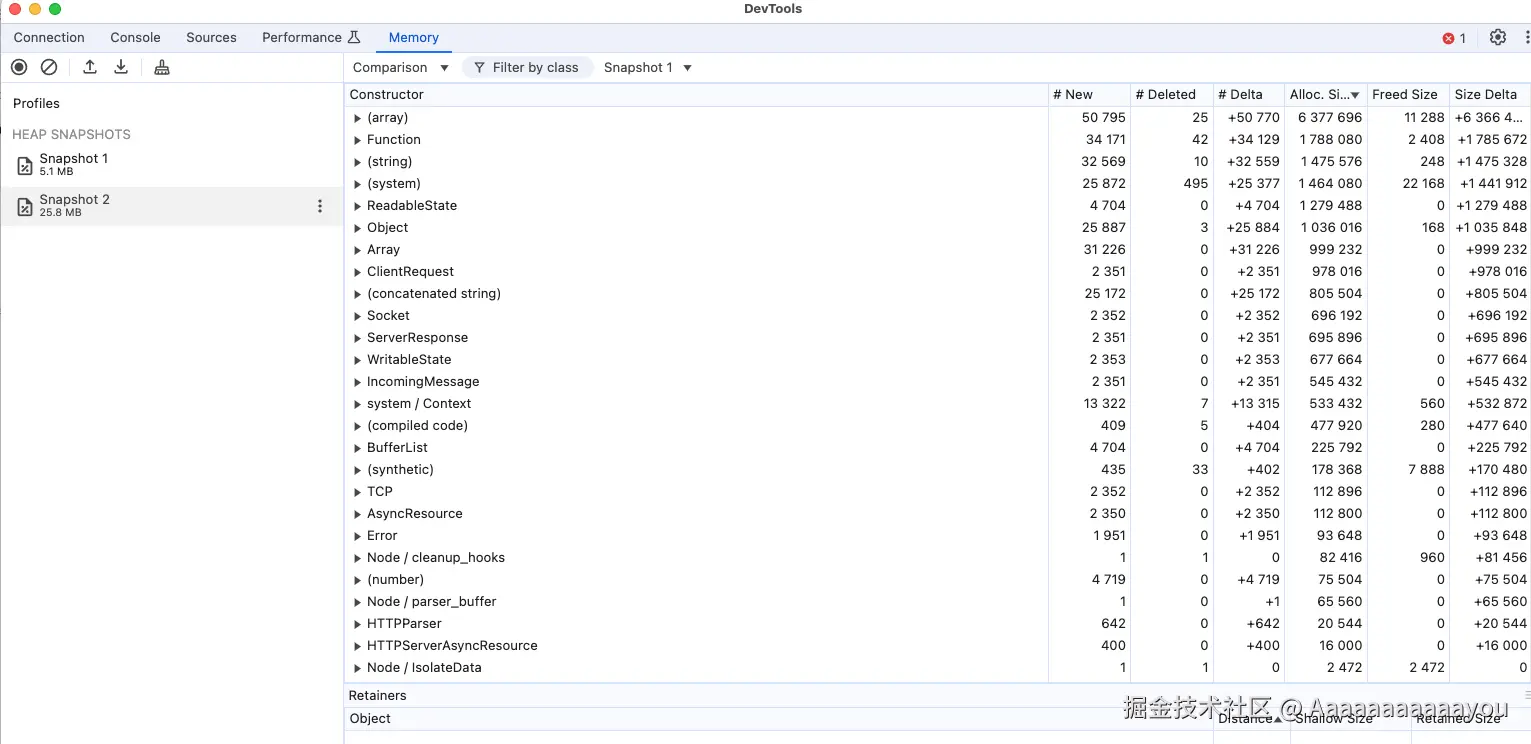
Task: Open DevTools settings gear icon
Action: tap(1497, 37)
